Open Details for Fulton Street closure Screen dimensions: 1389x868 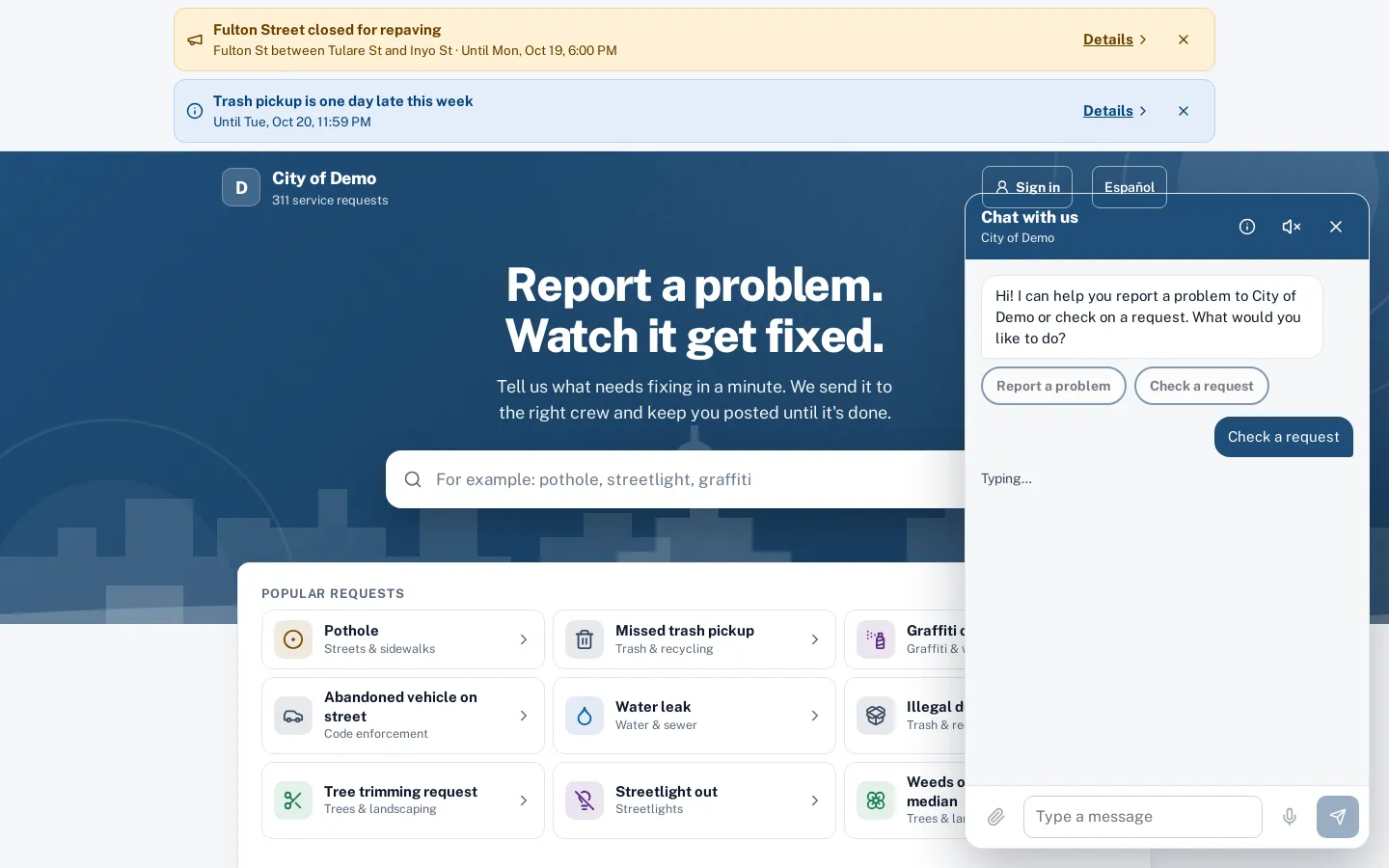point(1115,40)
